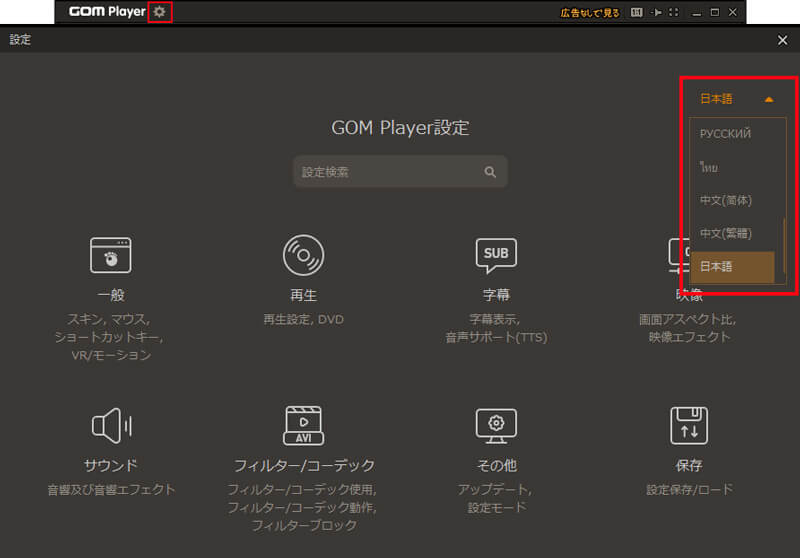
Task: Close the 設定 settings panel
Action: (x=782, y=40)
